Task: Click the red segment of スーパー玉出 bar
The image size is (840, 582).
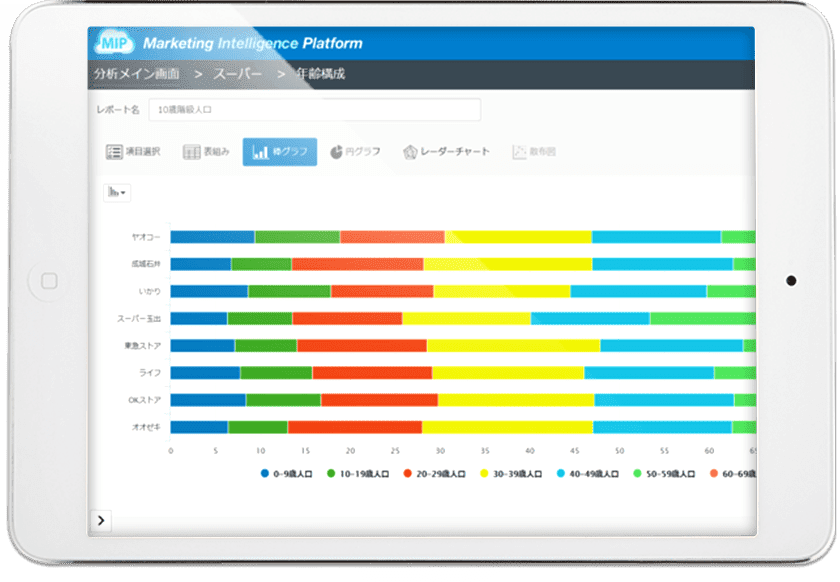Action: tap(347, 319)
